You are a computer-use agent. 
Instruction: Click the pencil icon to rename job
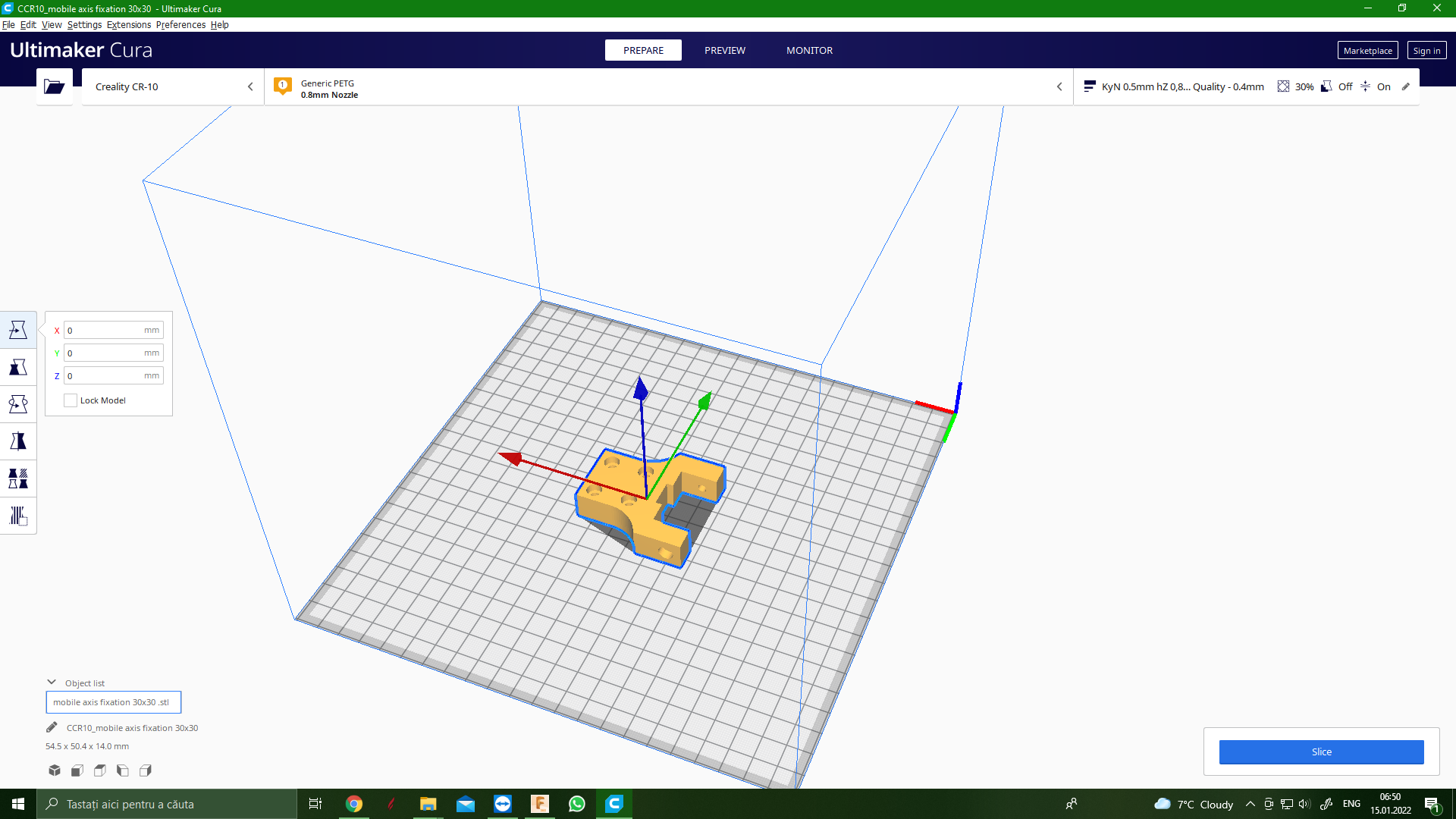52,727
